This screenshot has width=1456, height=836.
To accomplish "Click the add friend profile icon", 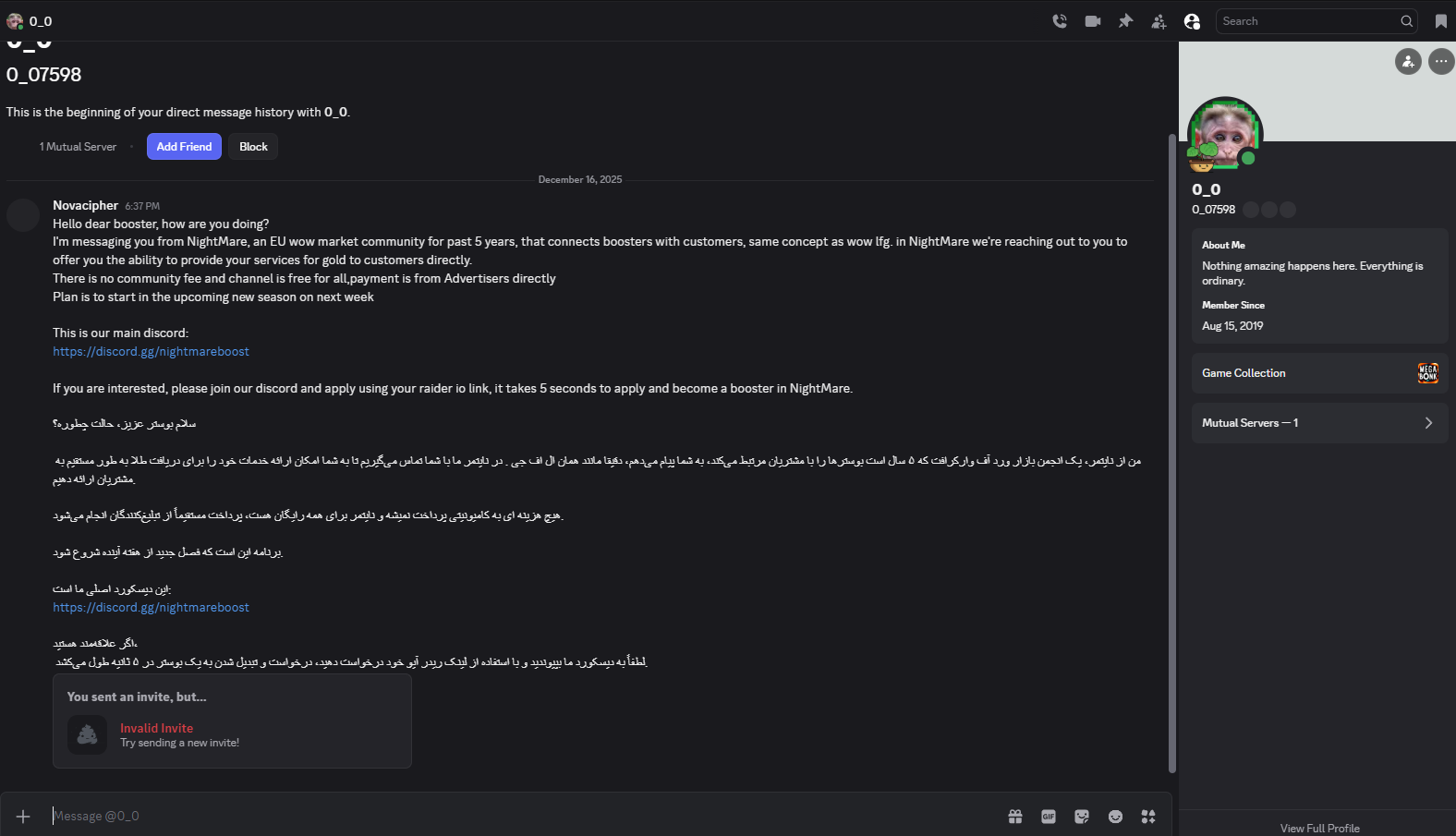I will point(1408,62).
